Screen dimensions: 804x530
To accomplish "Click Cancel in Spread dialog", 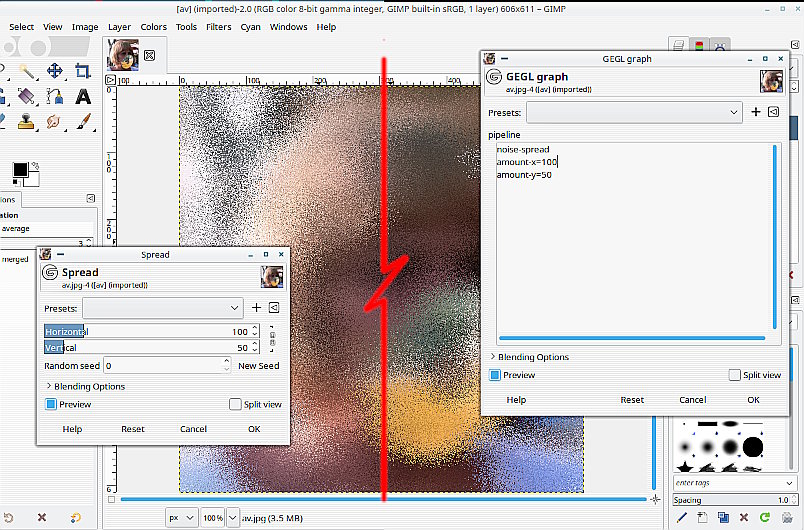I will [x=193, y=429].
